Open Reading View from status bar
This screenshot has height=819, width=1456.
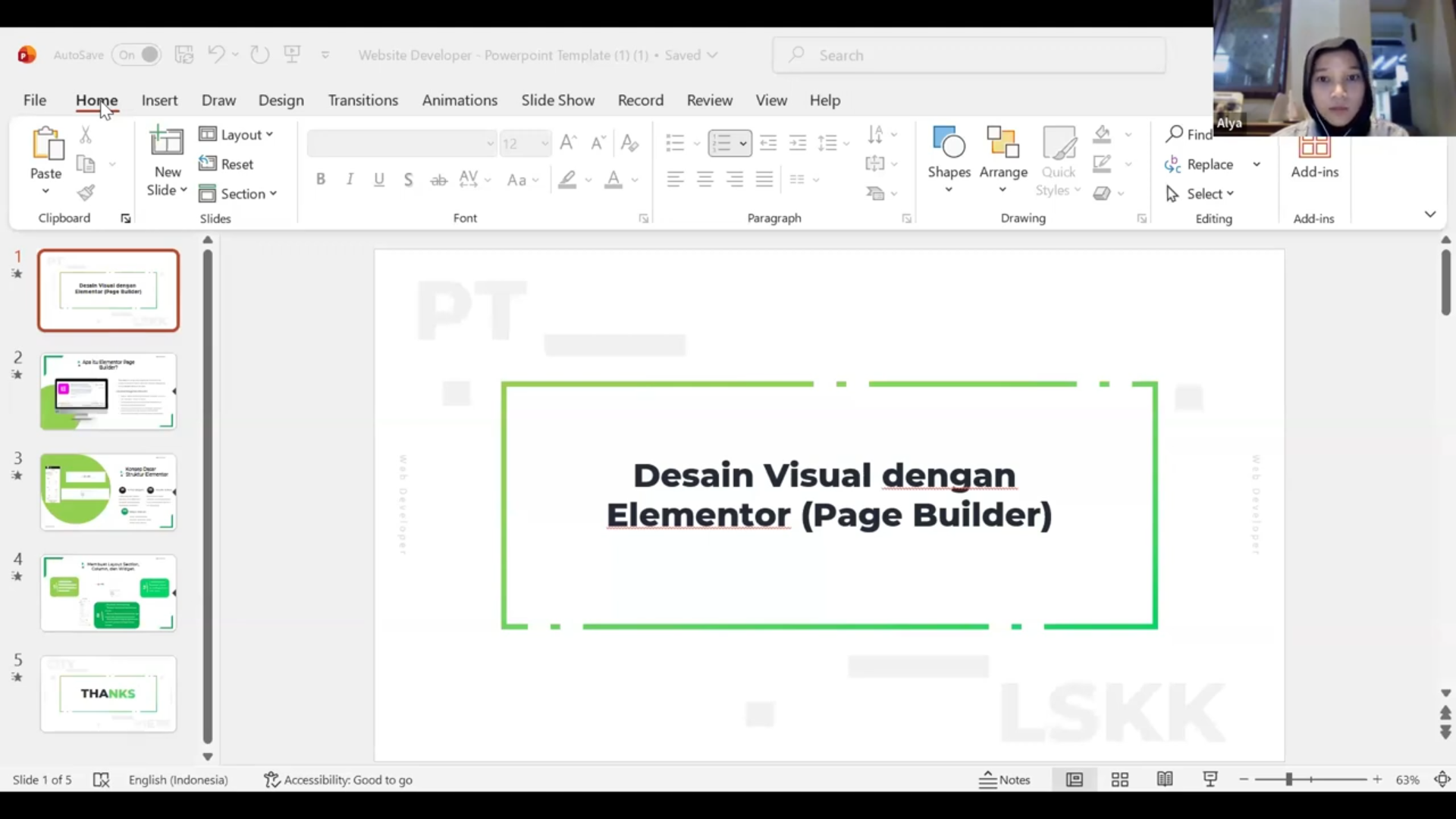pyautogui.click(x=1165, y=780)
